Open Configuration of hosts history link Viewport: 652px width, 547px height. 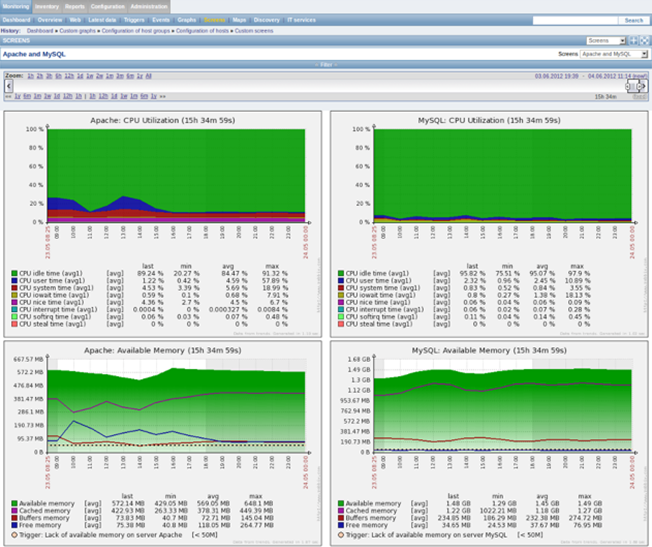[202, 31]
